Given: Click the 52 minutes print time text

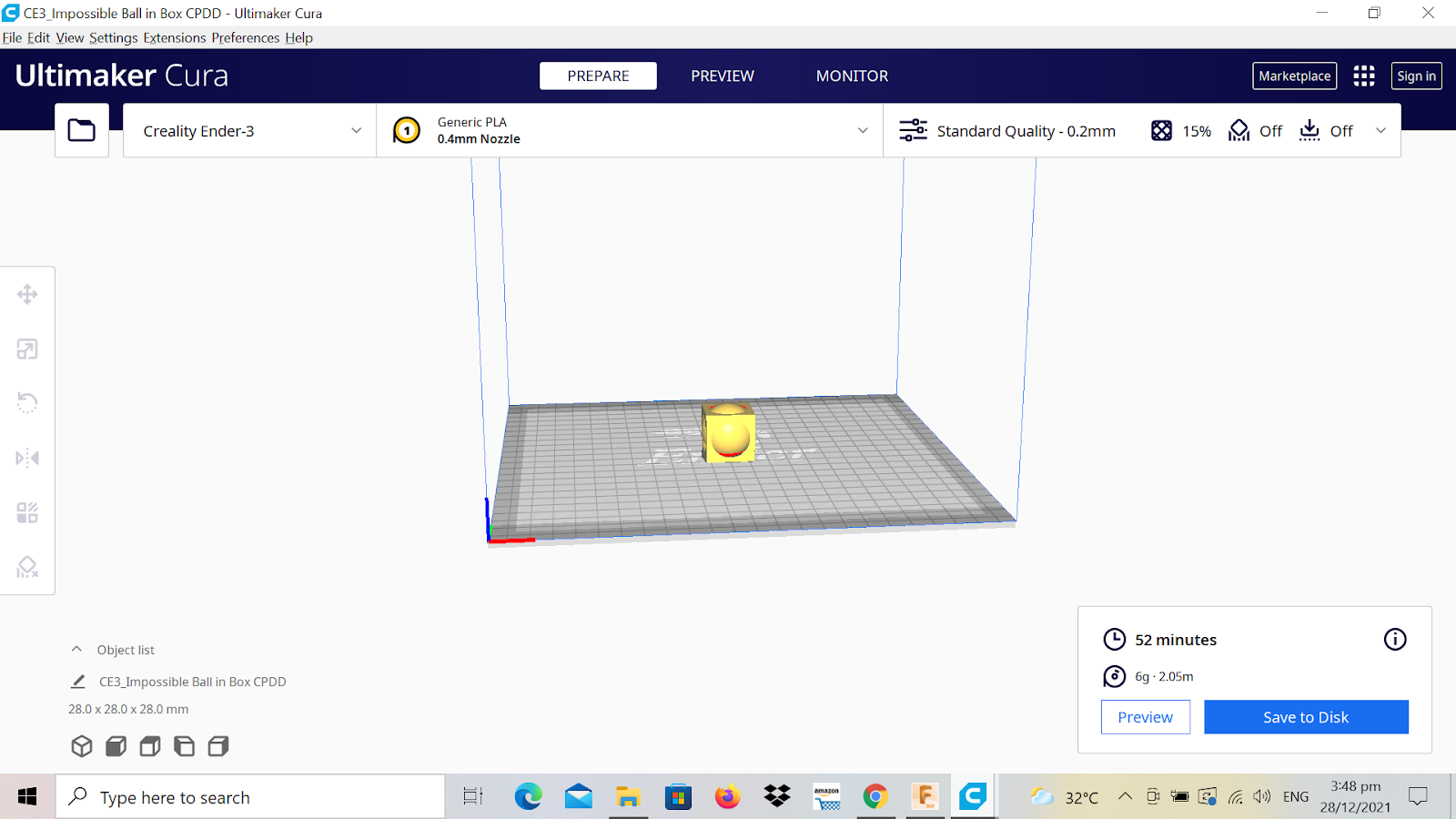Looking at the screenshot, I should 1176,640.
